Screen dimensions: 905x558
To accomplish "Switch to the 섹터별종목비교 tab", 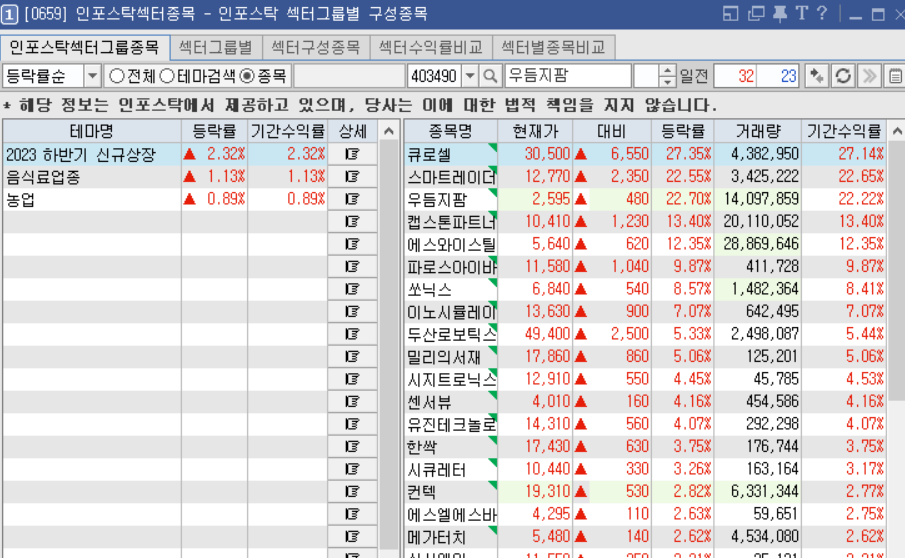I will click(x=554, y=47).
